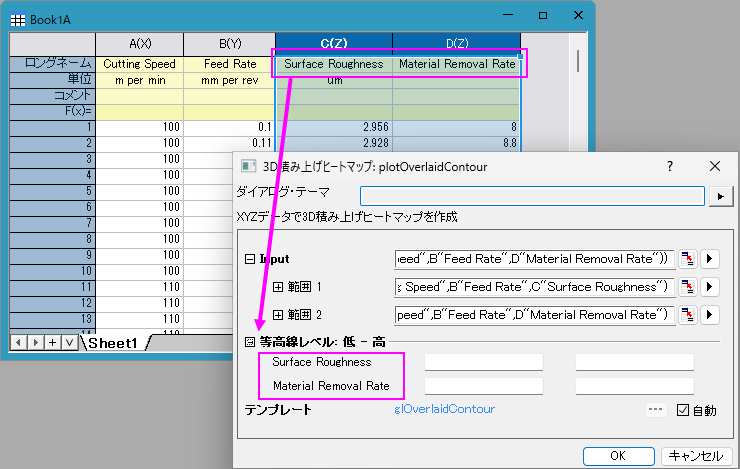Viewport: 740px width, 469px height.
Task: Open flyout arrow beside 範囲 2 field
Action: coord(709,315)
